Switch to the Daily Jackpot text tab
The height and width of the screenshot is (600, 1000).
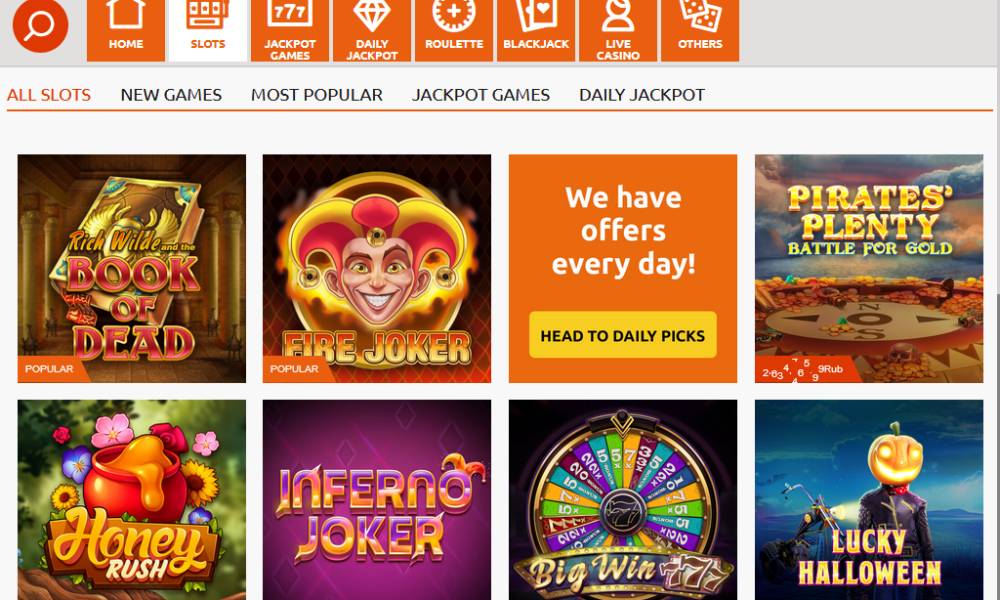[642, 95]
